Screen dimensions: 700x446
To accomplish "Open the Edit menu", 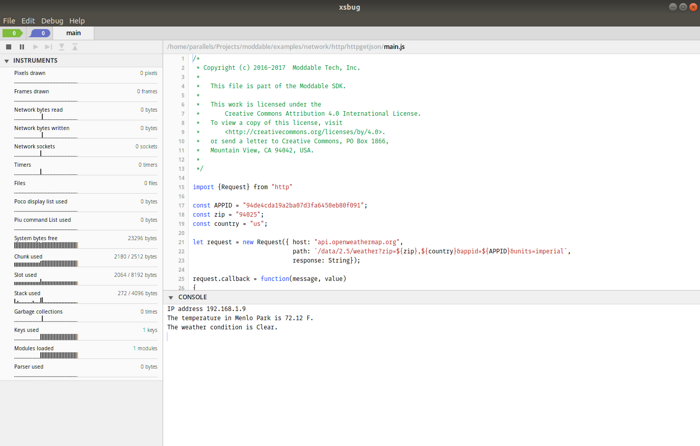I will pos(28,21).
